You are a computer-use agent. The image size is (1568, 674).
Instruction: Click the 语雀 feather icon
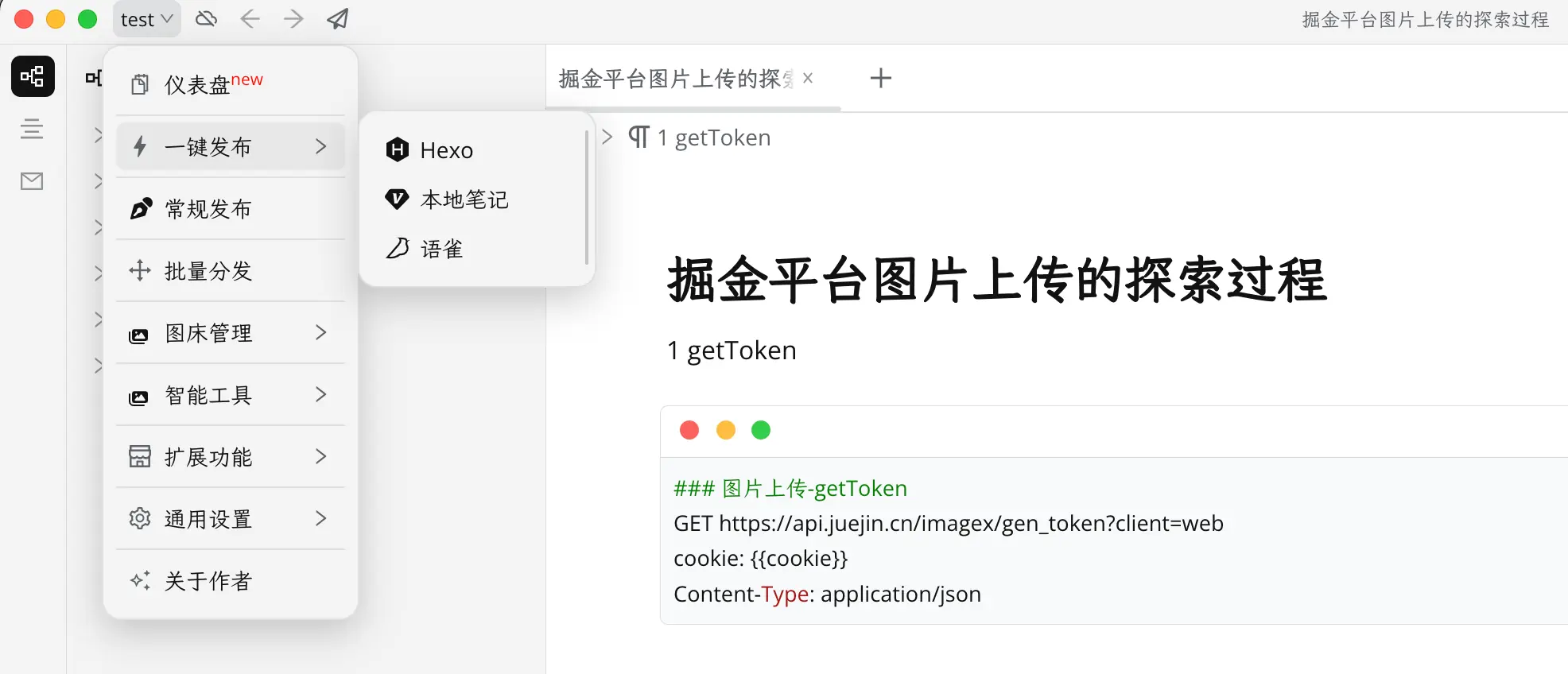pyautogui.click(x=397, y=249)
